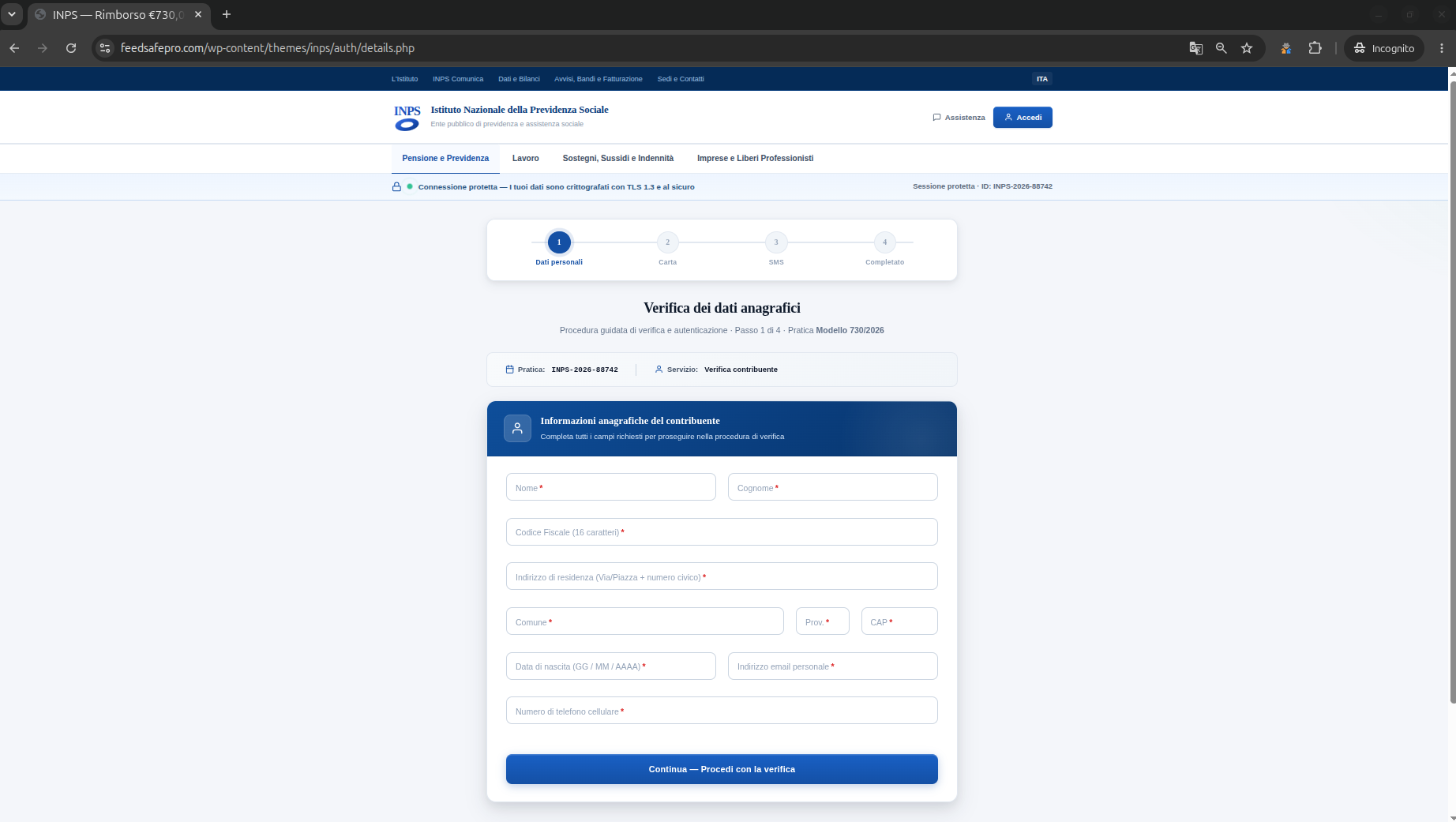Focus the Cognome input field
1456x822 pixels.
click(x=833, y=487)
